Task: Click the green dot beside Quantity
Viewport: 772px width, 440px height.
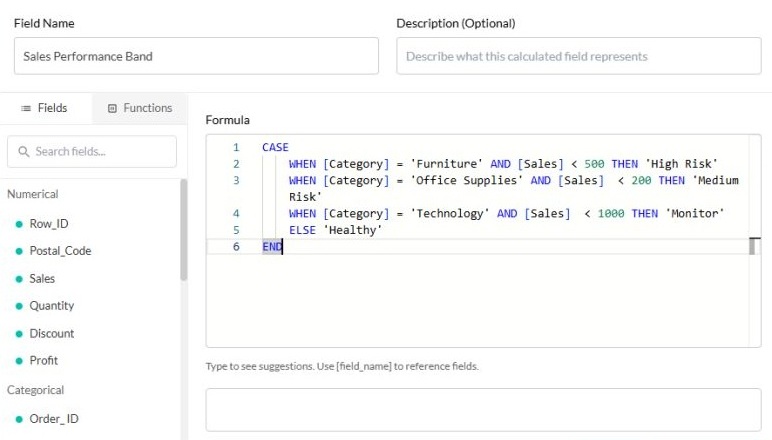Action: click(19, 306)
